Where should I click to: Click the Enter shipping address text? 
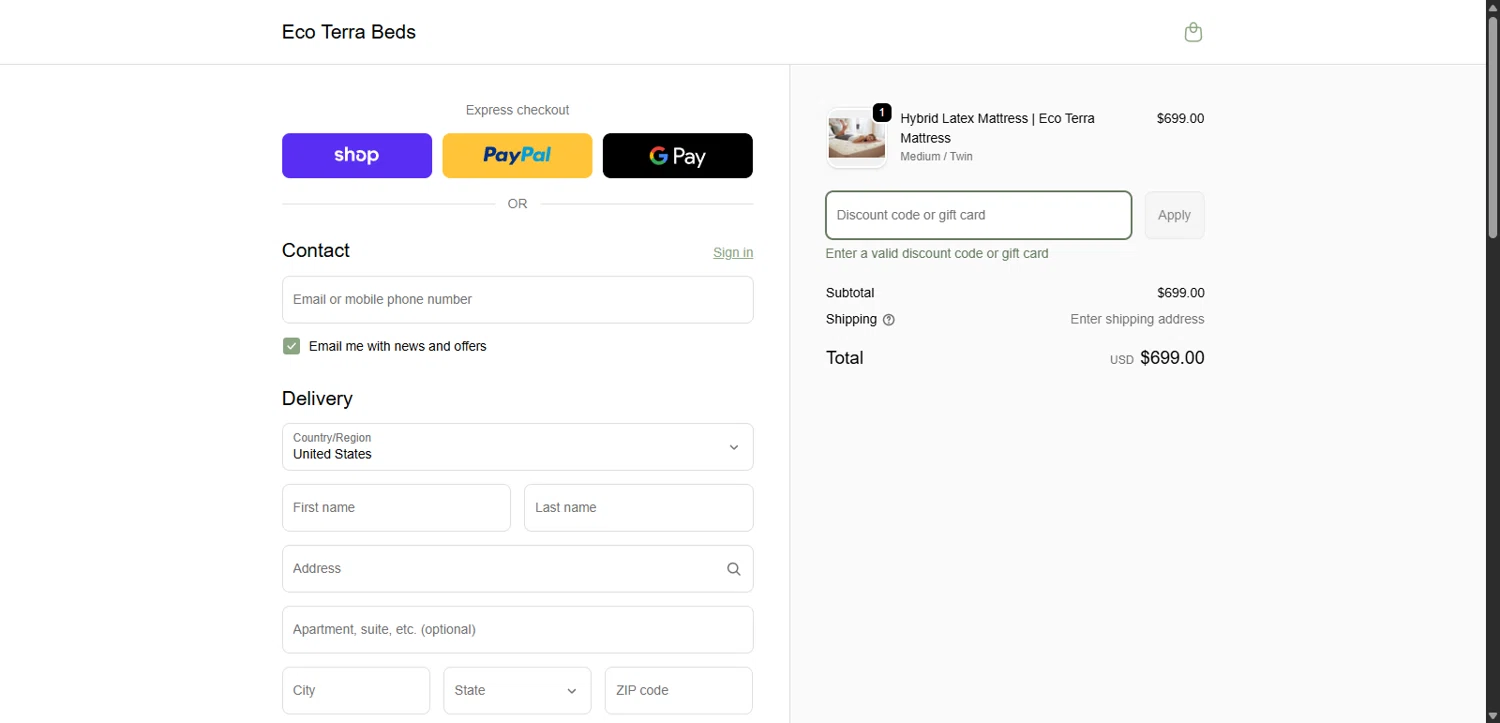pos(1137,320)
